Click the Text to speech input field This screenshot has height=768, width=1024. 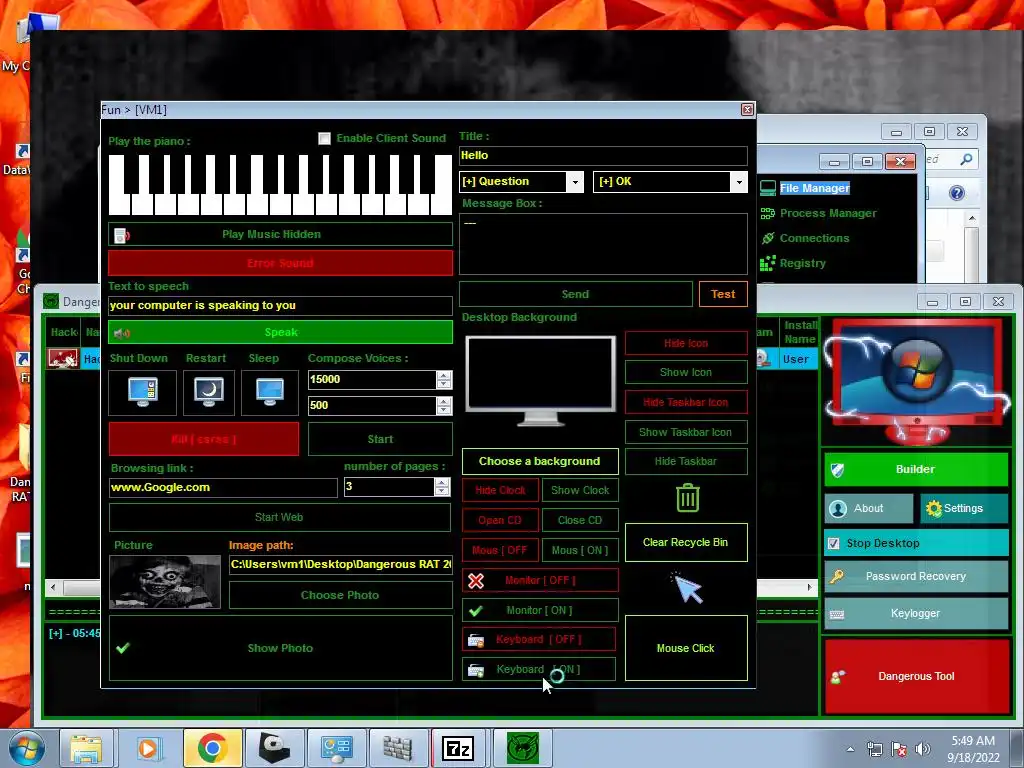(280, 306)
